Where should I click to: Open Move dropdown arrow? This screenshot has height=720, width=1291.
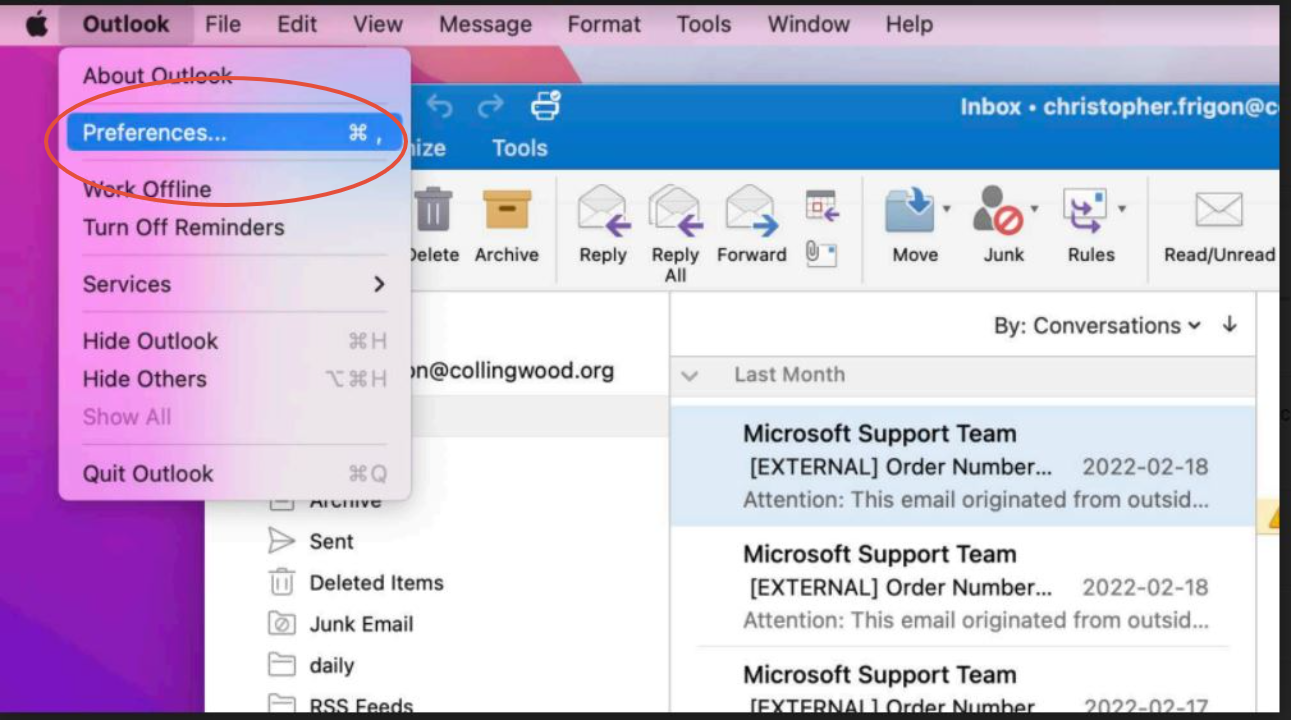pos(946,208)
